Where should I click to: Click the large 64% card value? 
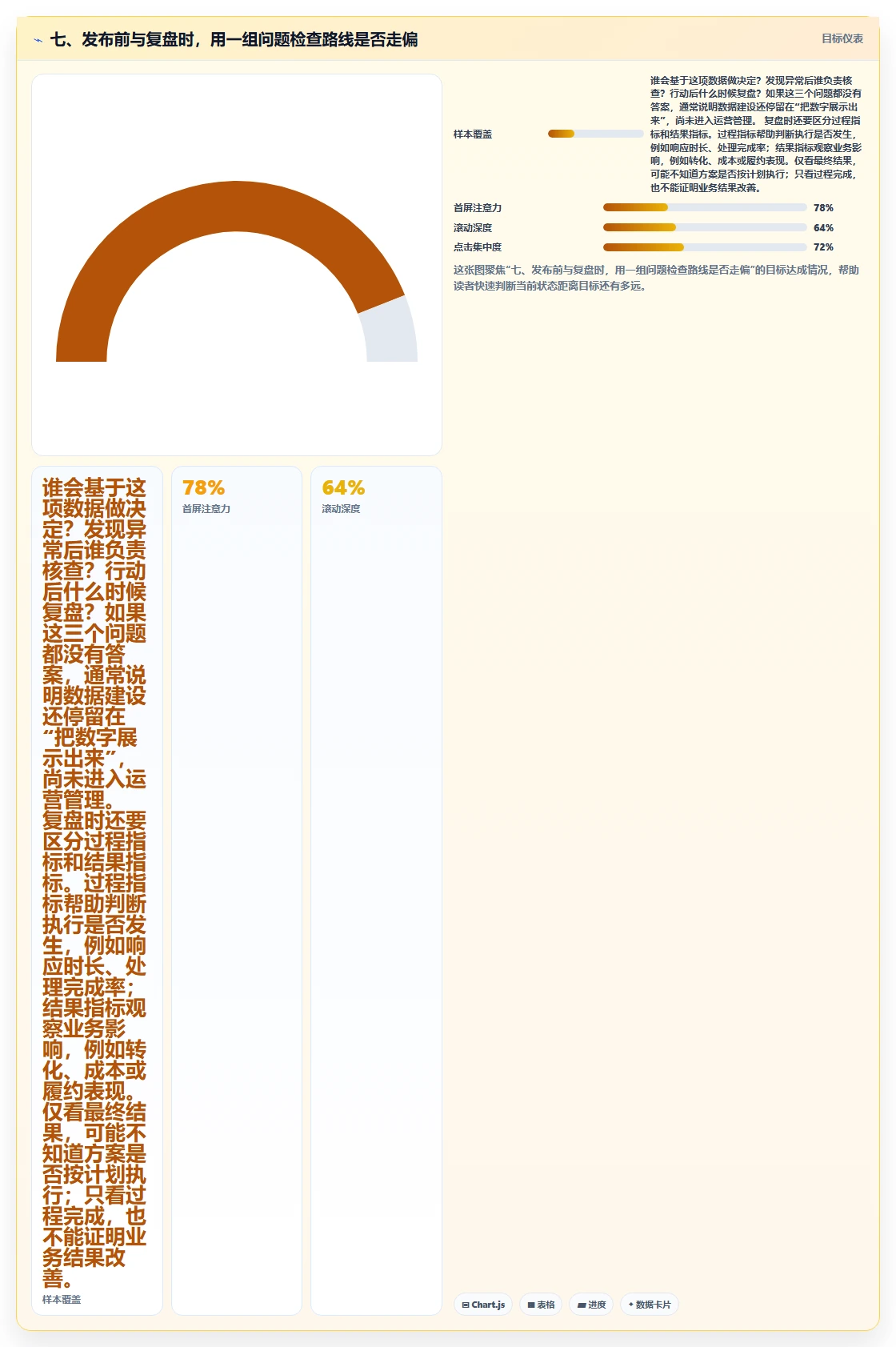point(343,487)
